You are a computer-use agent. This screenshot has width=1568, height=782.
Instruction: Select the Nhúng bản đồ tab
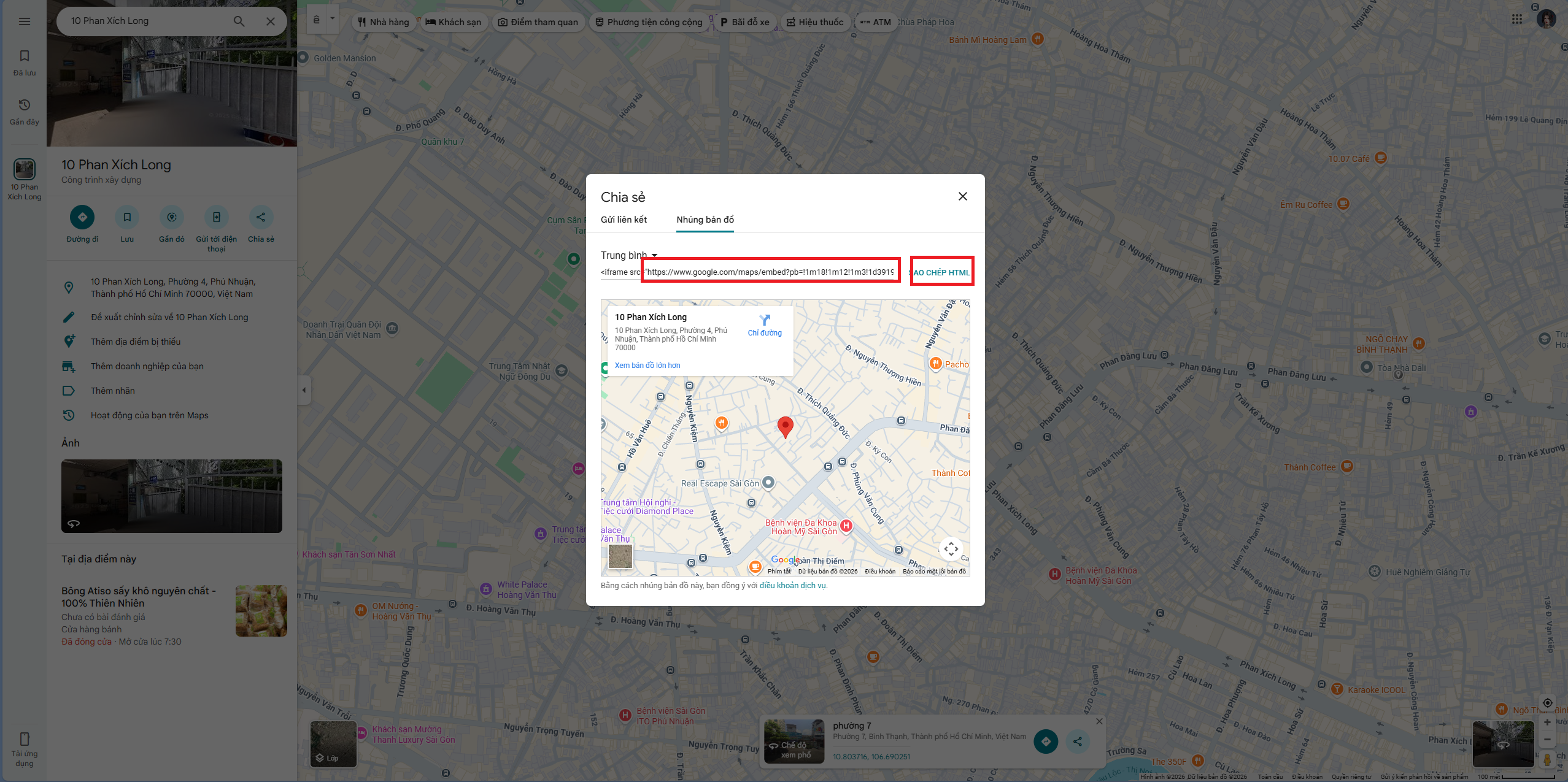[705, 220]
